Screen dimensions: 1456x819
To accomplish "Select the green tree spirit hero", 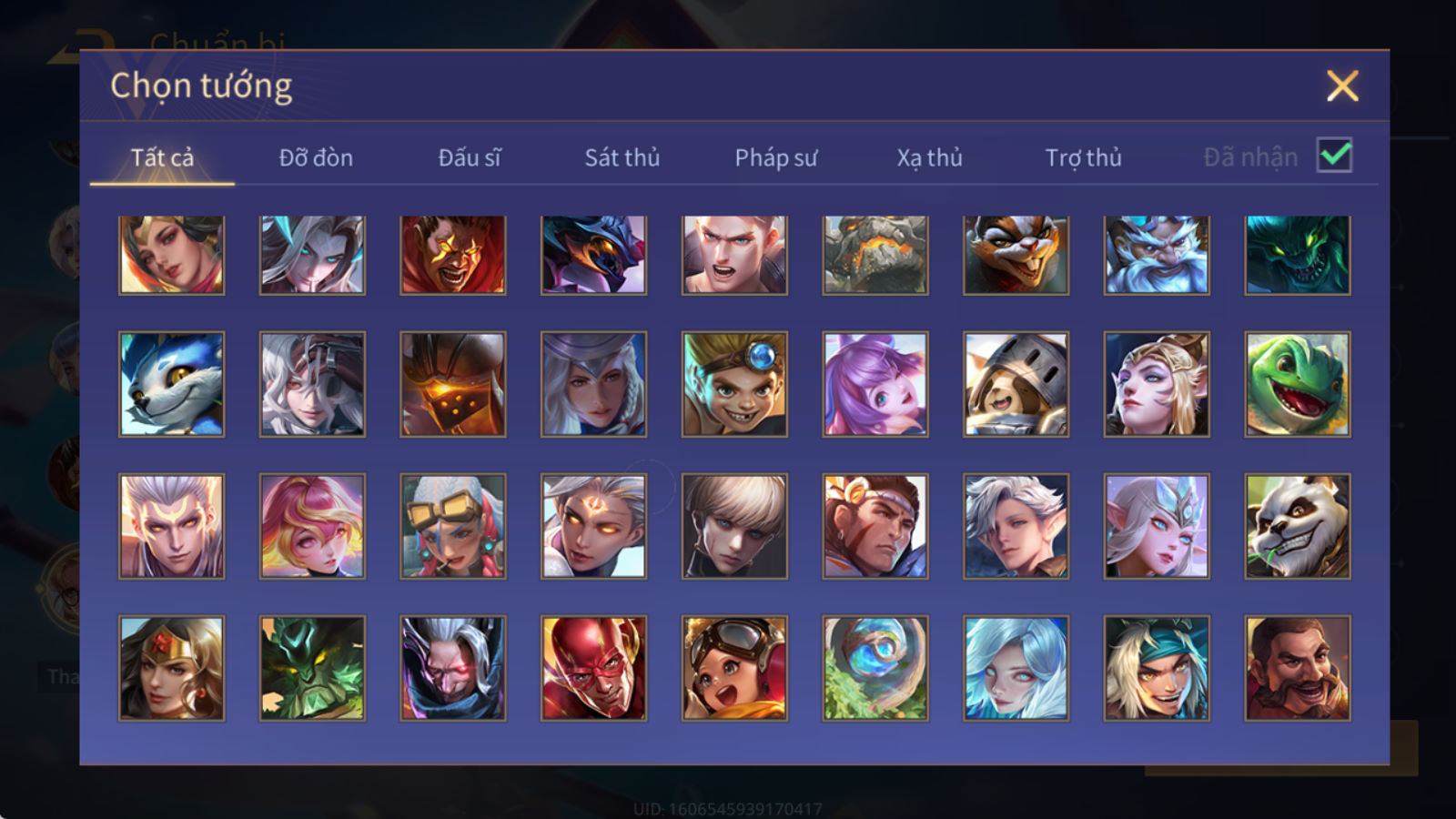I will tap(312, 668).
